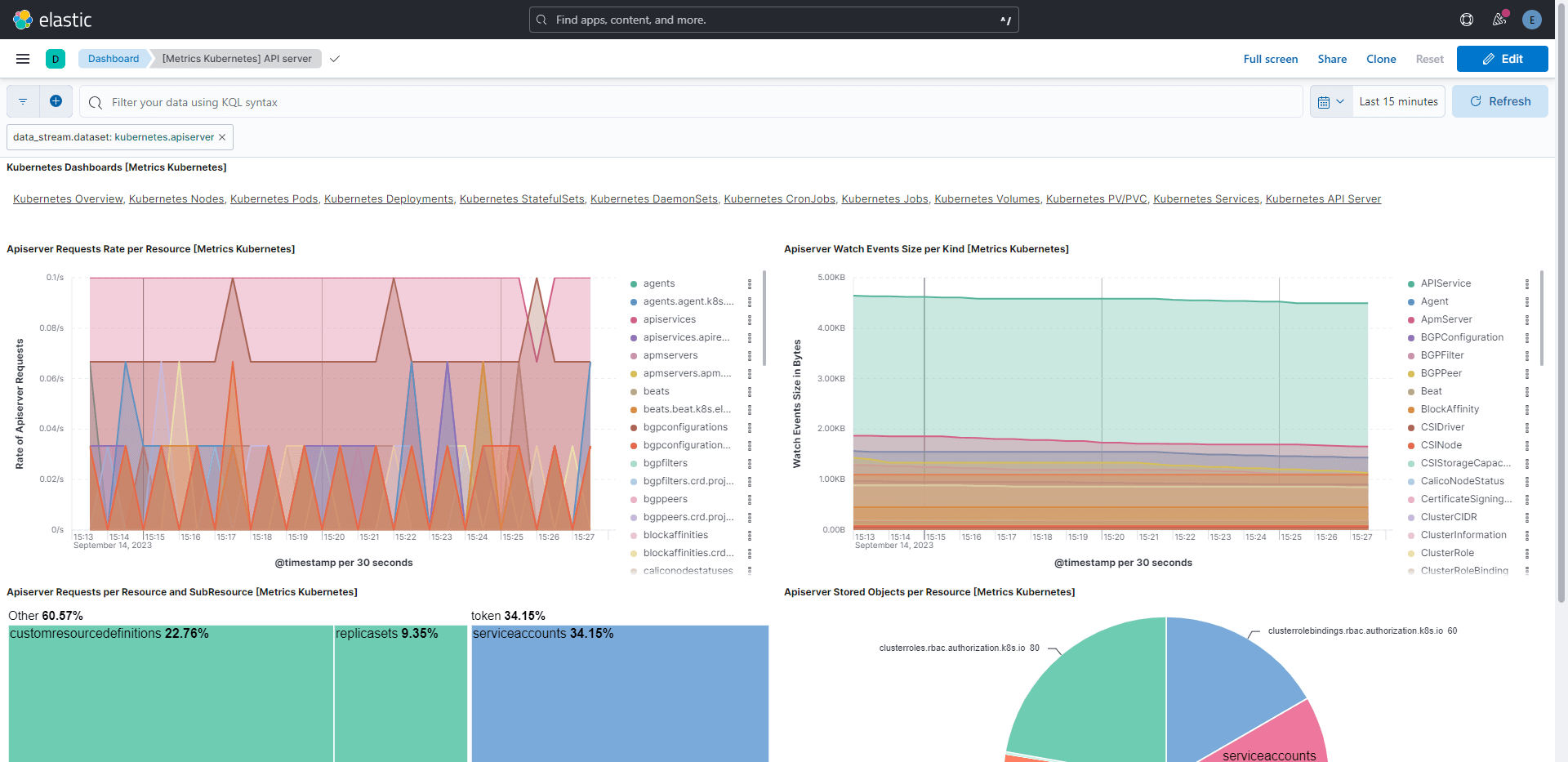Open options for apiservices legend item
The image size is (1568, 762).
(x=750, y=319)
